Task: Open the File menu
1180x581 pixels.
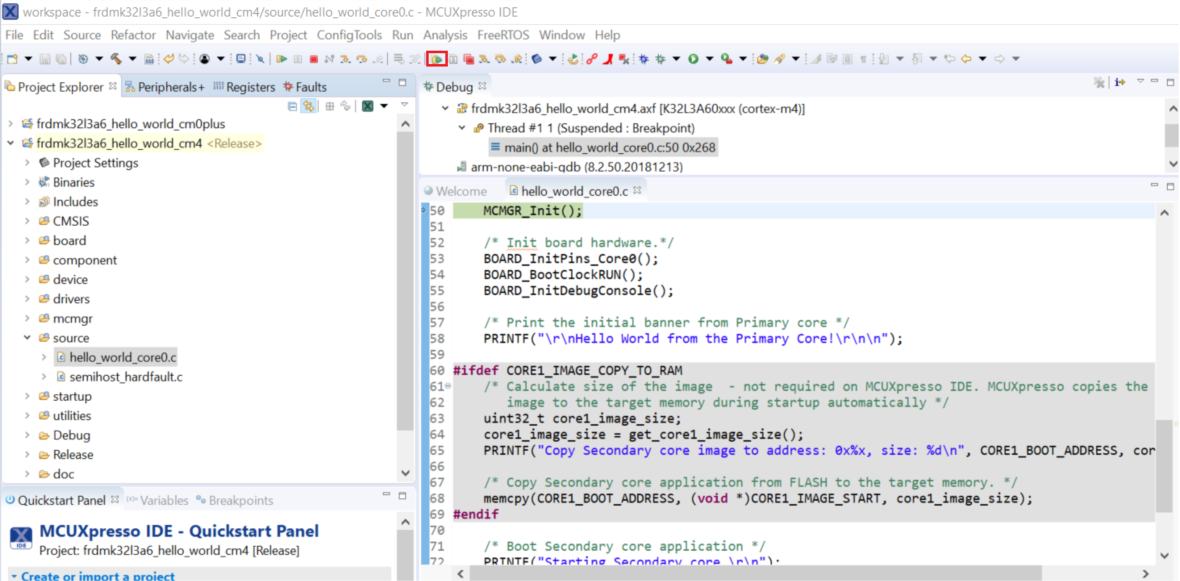Action: [x=14, y=35]
